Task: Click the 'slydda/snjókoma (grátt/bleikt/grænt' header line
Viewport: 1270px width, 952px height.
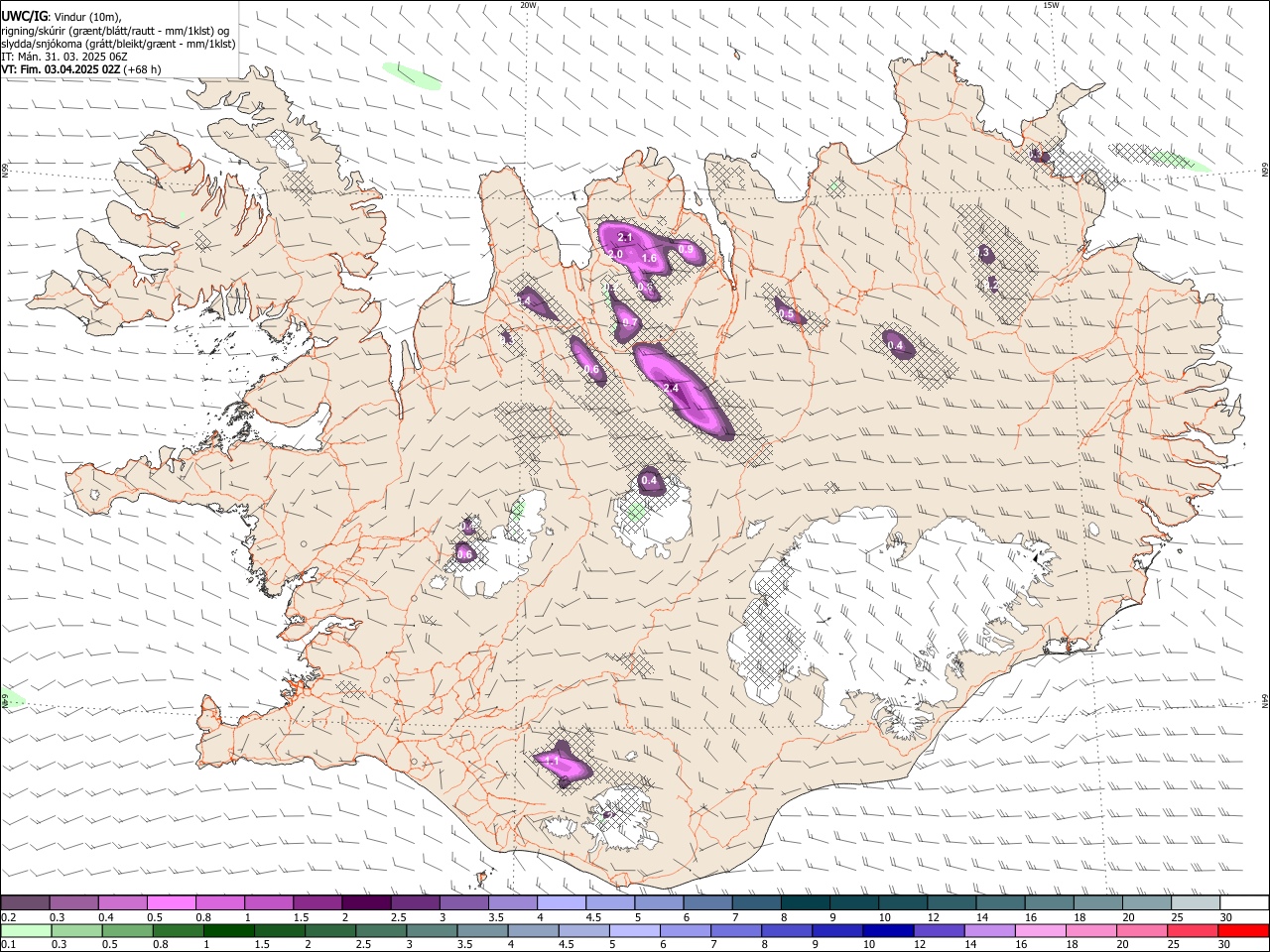Action: 118,44
